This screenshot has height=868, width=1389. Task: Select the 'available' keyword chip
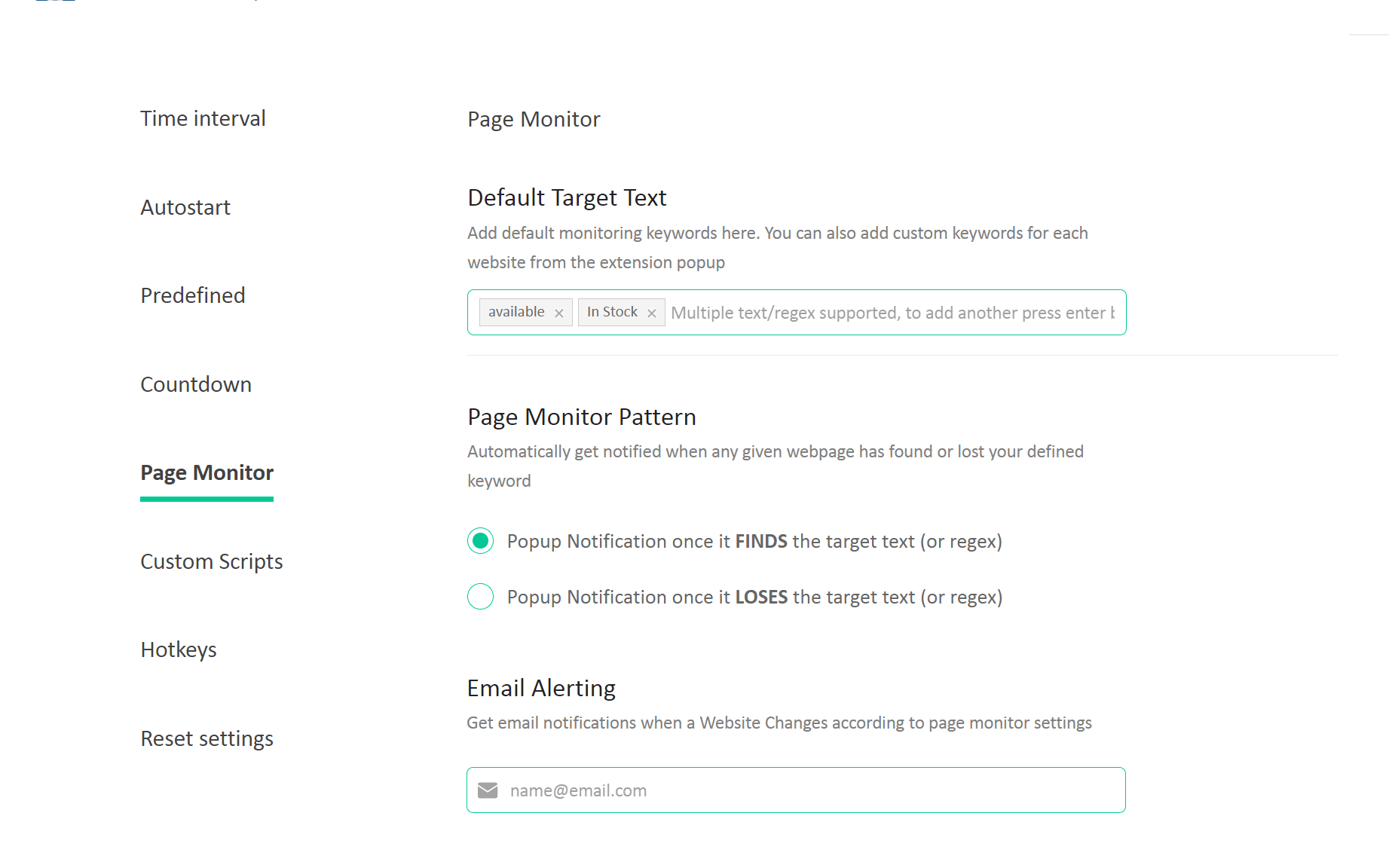point(516,312)
